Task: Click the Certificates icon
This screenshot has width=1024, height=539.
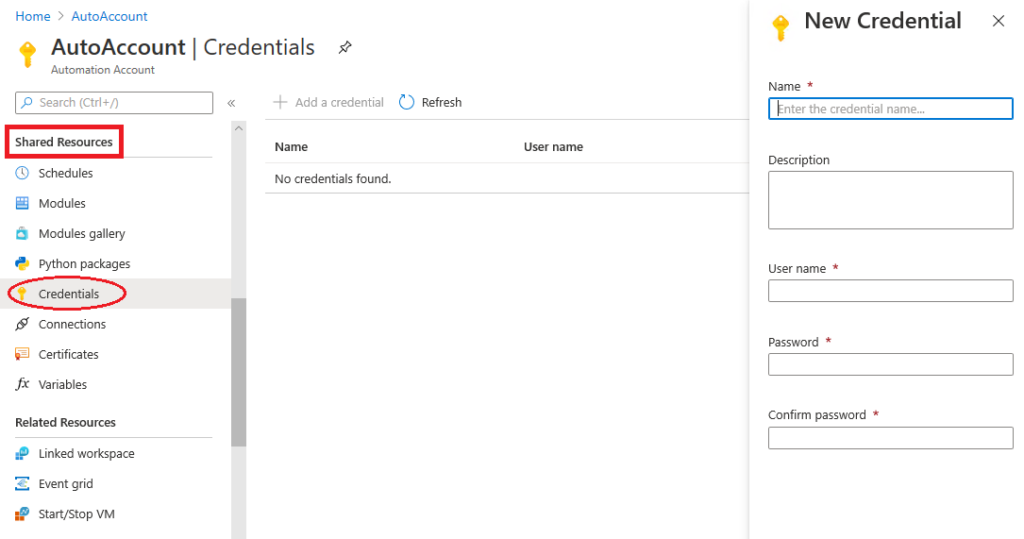Action: 22,354
